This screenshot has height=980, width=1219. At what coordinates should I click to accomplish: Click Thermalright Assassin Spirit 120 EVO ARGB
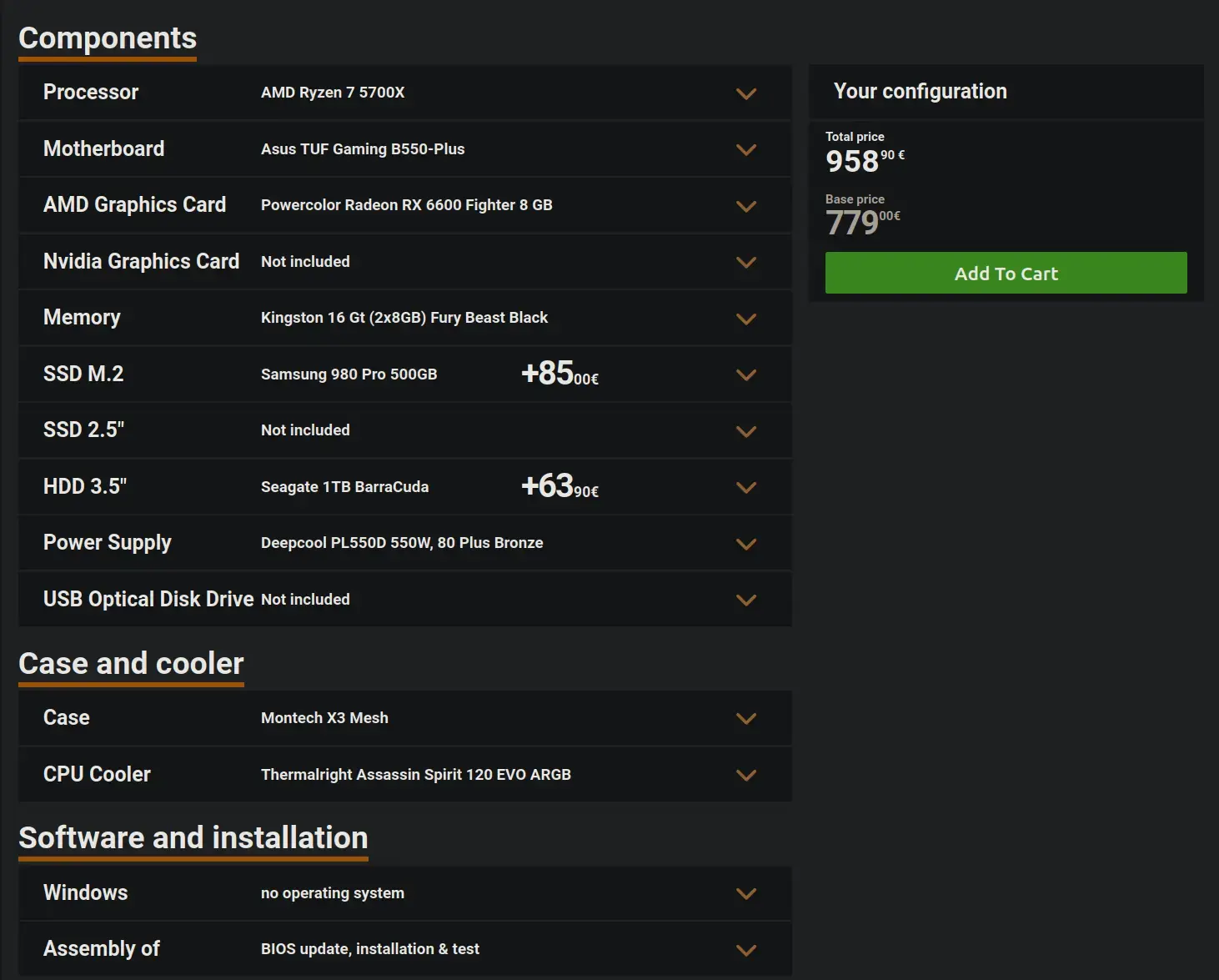416,775
